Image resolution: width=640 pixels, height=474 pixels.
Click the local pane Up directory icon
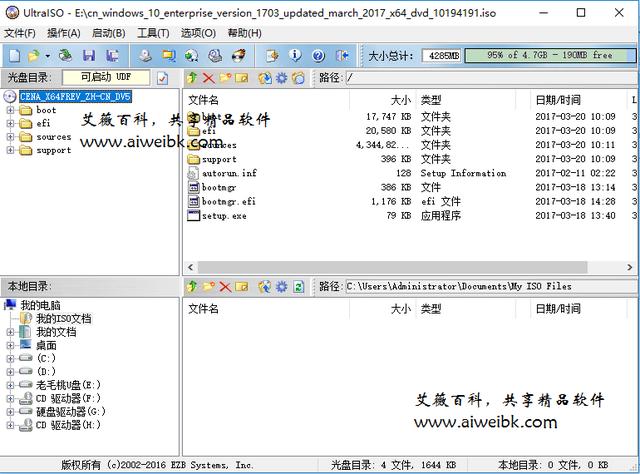[192, 287]
